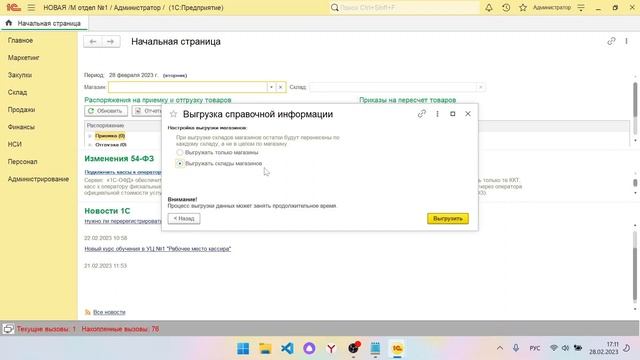Image resolution: width=640 pixels, height=360 pixels.
Task: Open the dialog's three-dots menu
Action: click(x=437, y=114)
